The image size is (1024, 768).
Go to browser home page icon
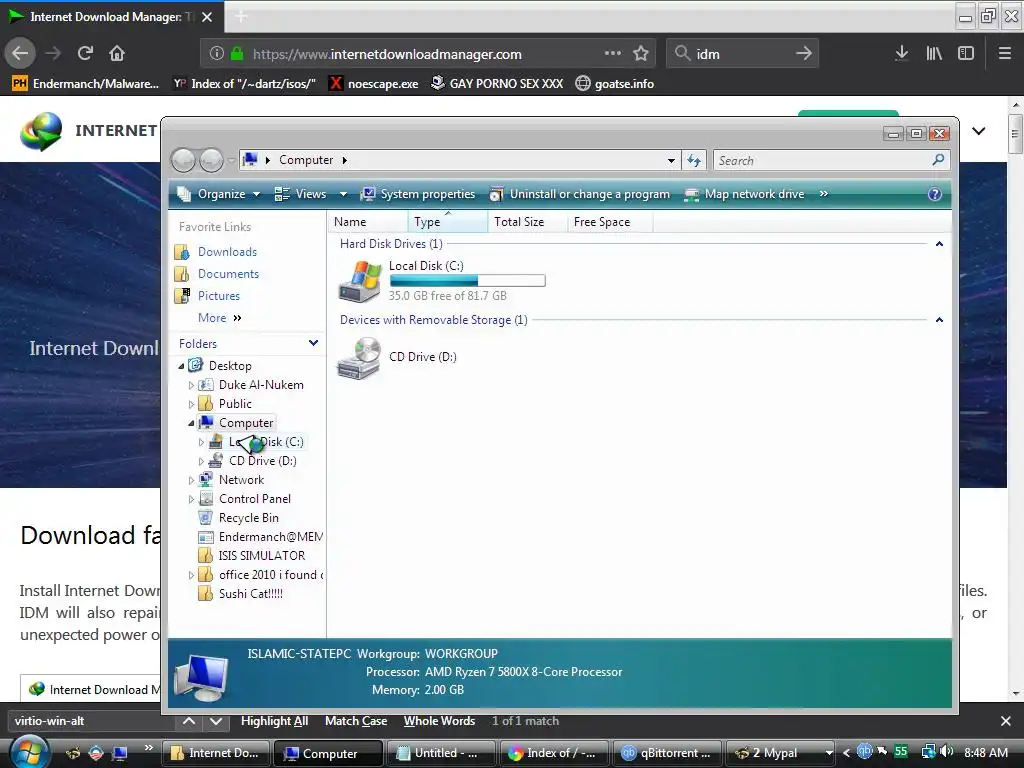point(117,54)
